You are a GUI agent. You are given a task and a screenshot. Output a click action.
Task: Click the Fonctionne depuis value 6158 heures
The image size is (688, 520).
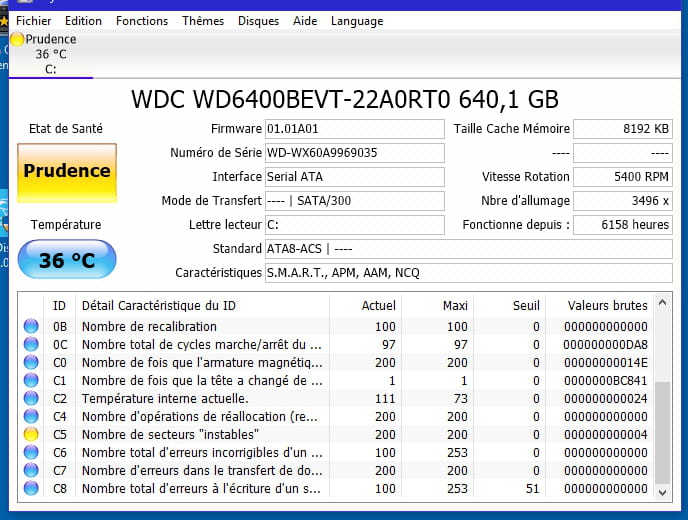[x=623, y=225]
